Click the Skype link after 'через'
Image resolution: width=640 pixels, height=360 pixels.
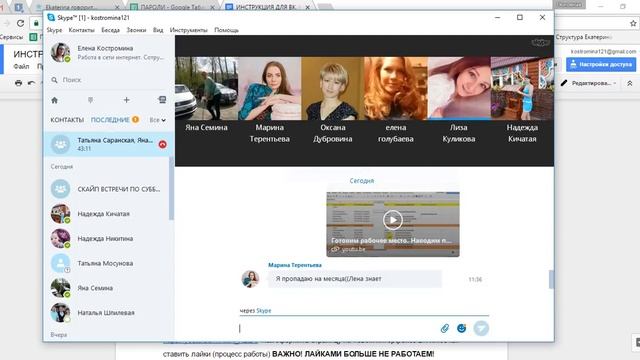coord(264,311)
